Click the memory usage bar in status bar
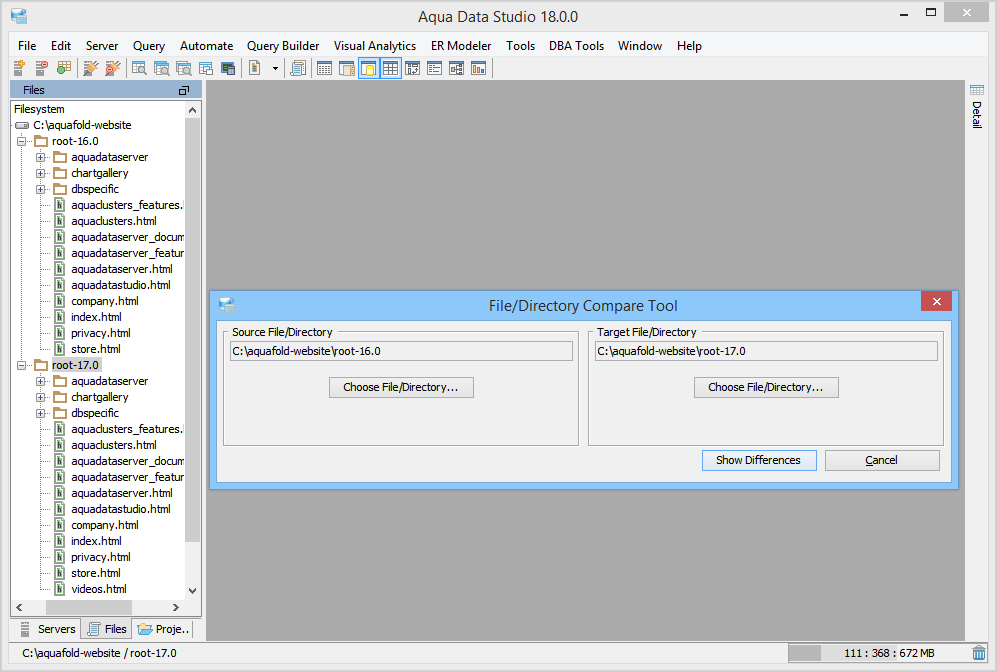997x672 pixels. coord(878,653)
